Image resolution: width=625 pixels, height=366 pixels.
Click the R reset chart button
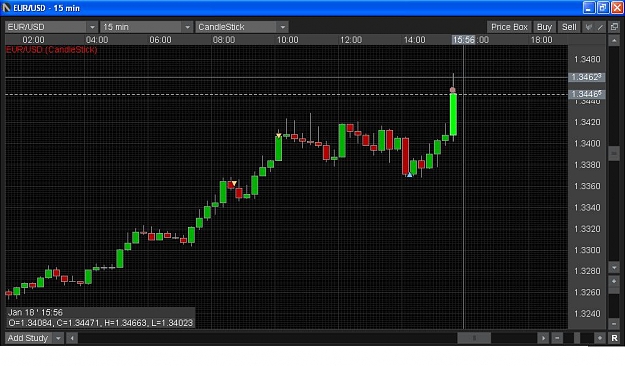614,338
